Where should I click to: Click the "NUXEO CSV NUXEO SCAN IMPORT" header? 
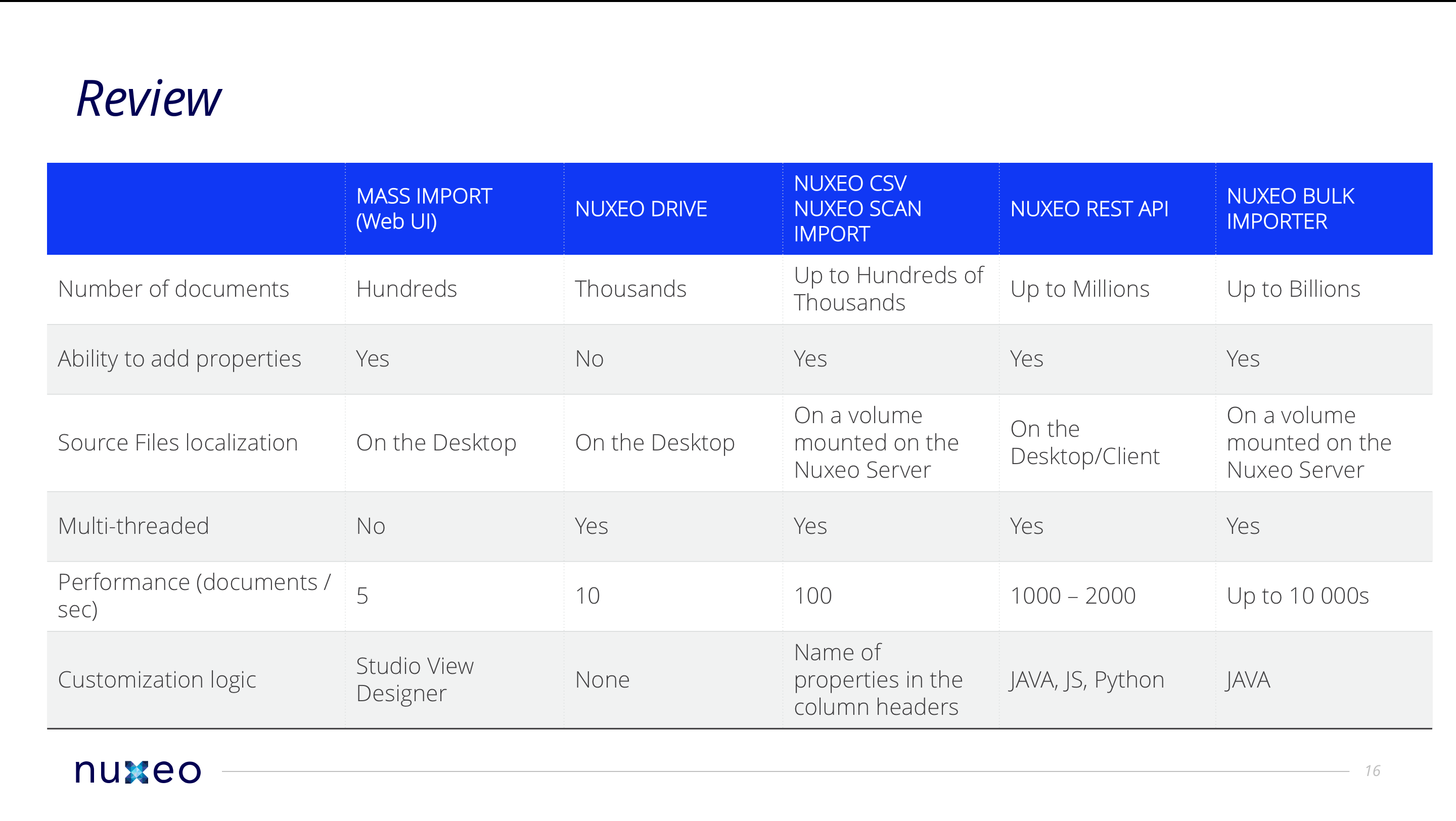point(857,208)
